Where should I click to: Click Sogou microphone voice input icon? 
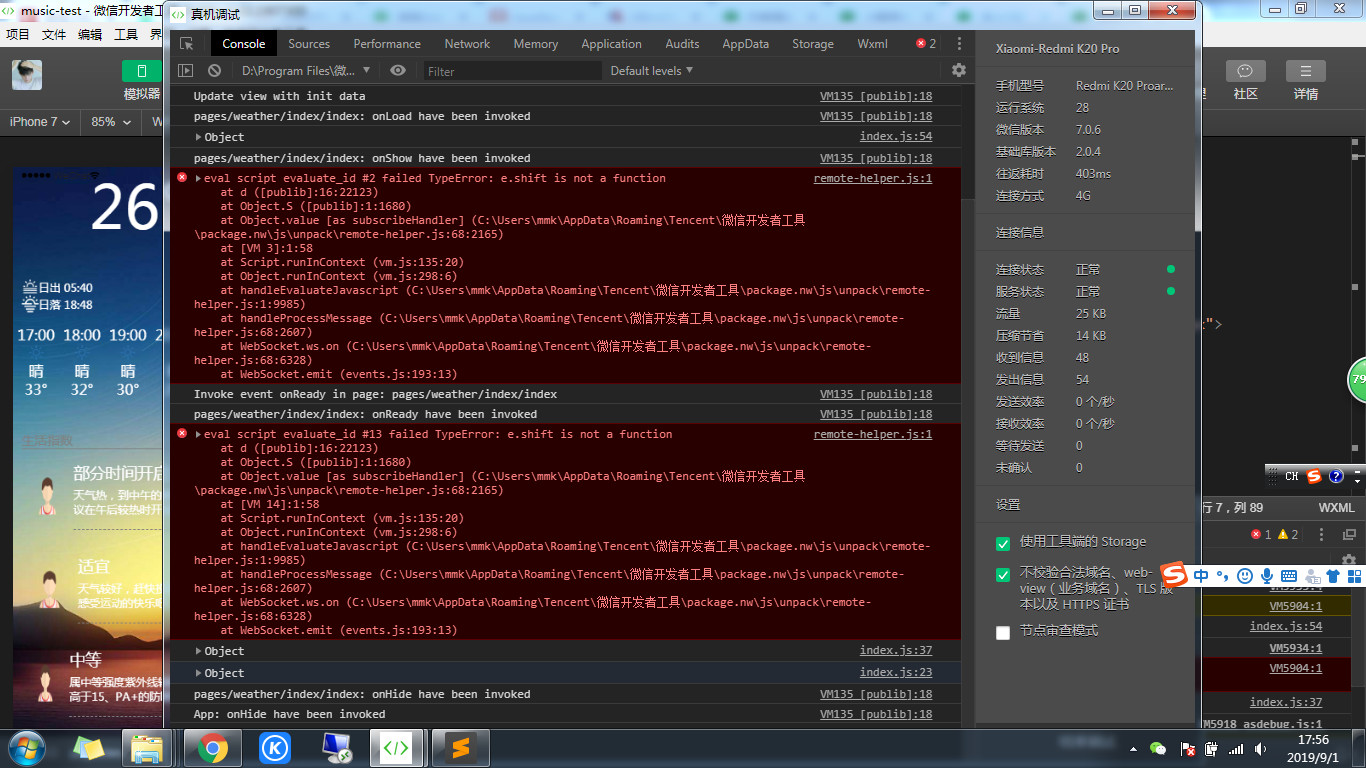click(1266, 576)
